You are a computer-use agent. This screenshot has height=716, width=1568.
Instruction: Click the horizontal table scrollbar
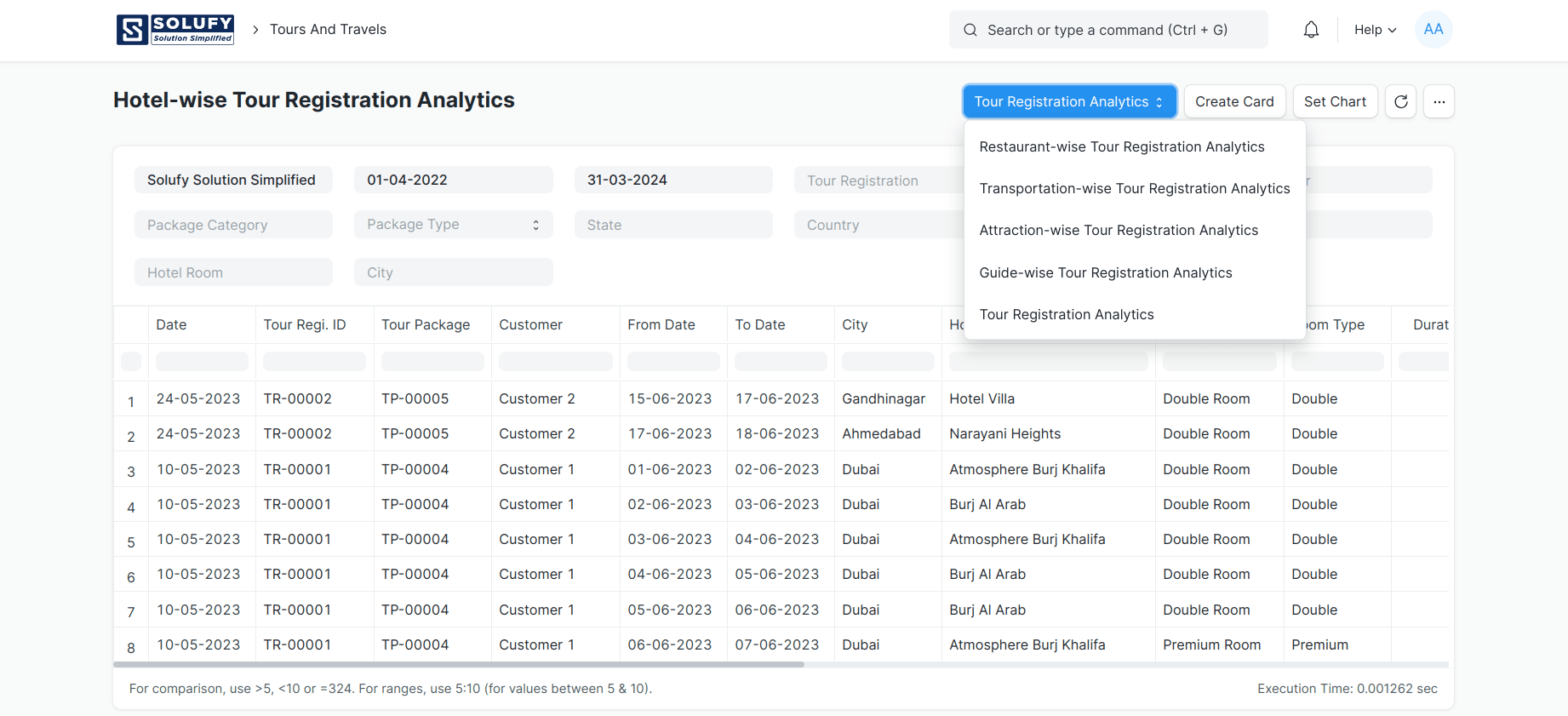click(x=459, y=664)
